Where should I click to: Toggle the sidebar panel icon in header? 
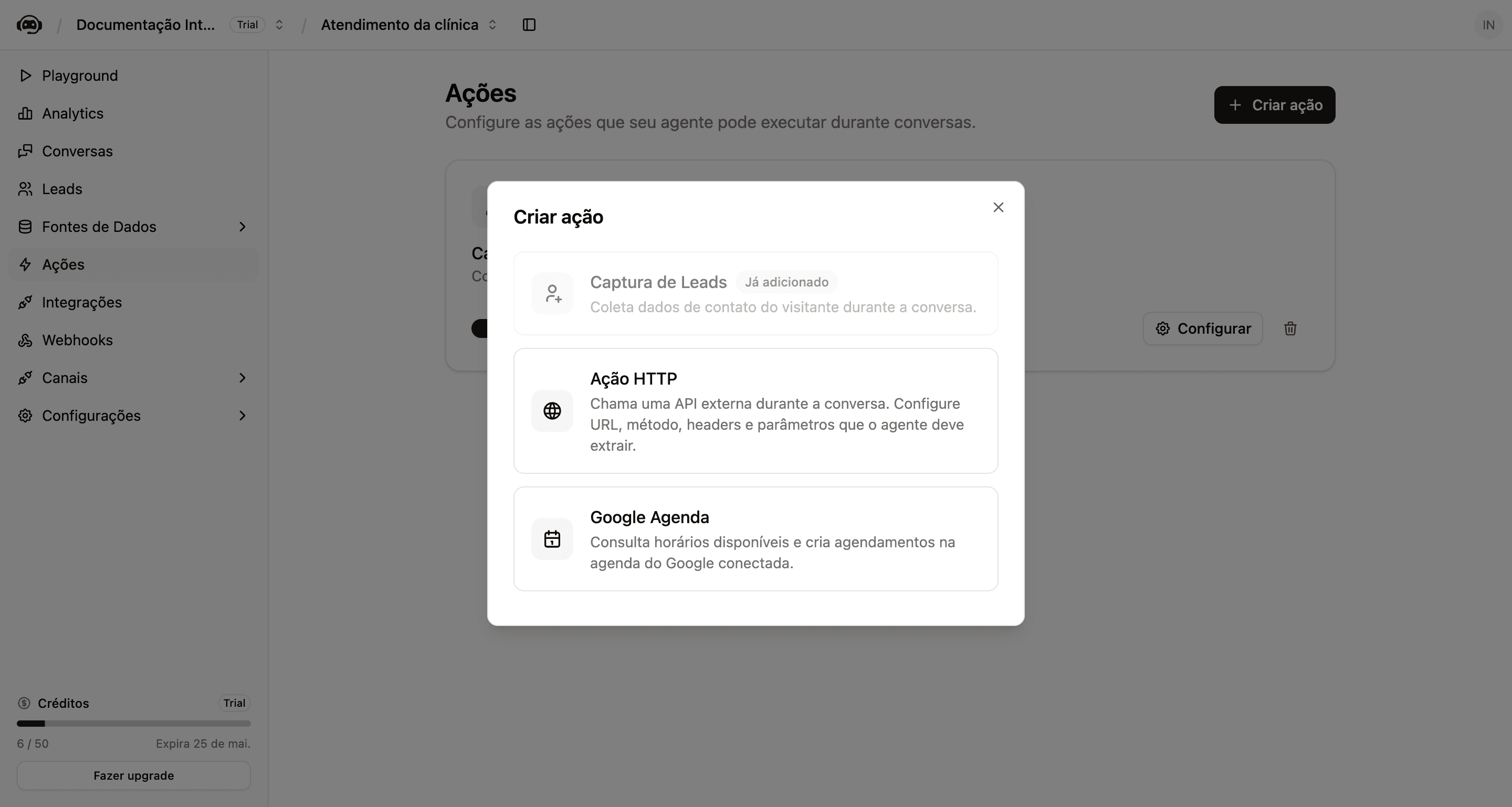(x=529, y=25)
